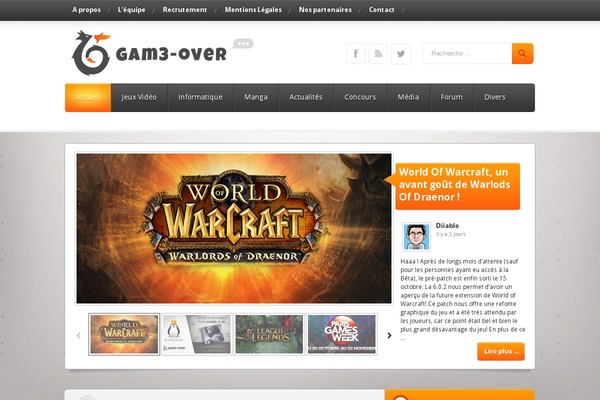Screen dimensions: 600x400
Task: Click the Lire plus button
Action: point(501,351)
